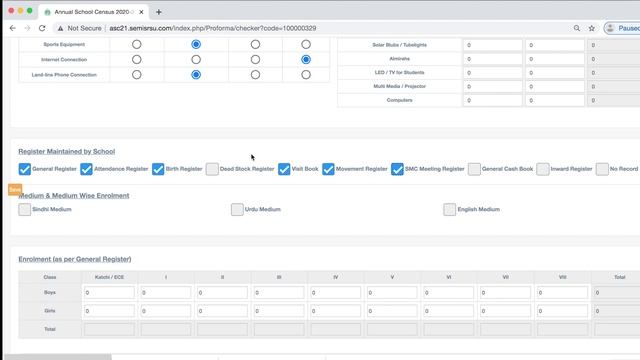Click the selected radio in Land-line Phone row
Viewport: 640px width, 360px height.
196,75
